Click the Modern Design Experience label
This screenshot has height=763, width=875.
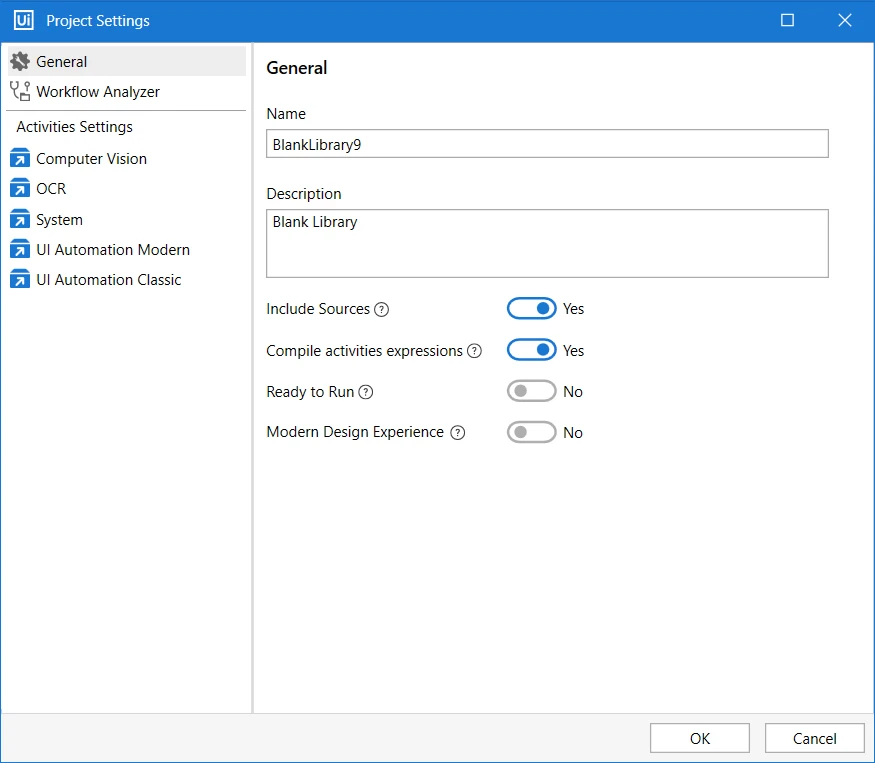point(355,432)
